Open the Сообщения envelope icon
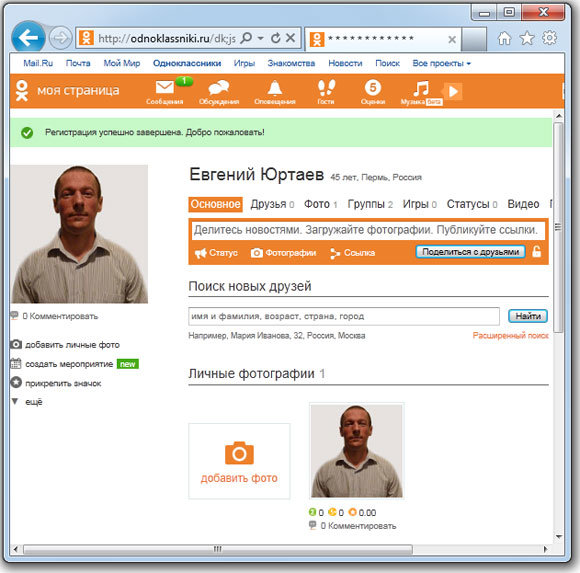Image resolution: width=580 pixels, height=573 pixels. (165, 88)
